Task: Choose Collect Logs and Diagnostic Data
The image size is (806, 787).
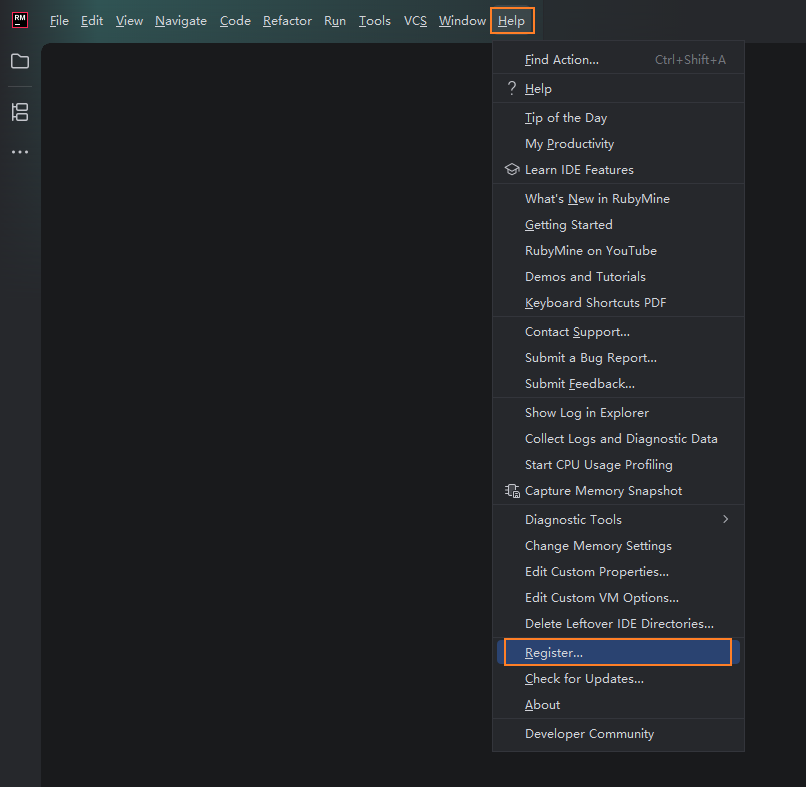Action: pos(618,438)
